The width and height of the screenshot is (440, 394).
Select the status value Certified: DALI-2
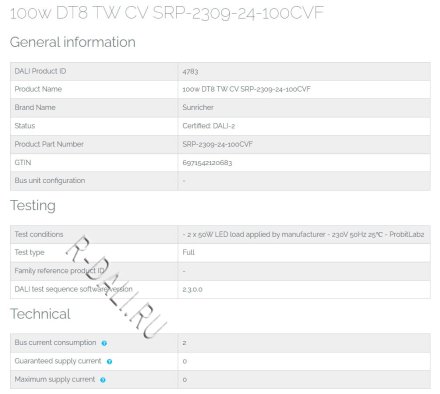point(209,126)
